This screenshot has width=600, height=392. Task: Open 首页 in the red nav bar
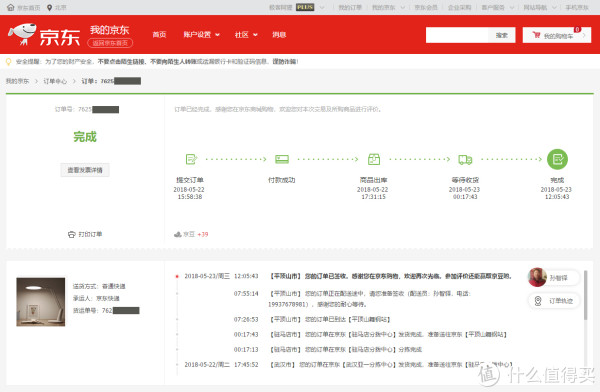click(x=159, y=34)
